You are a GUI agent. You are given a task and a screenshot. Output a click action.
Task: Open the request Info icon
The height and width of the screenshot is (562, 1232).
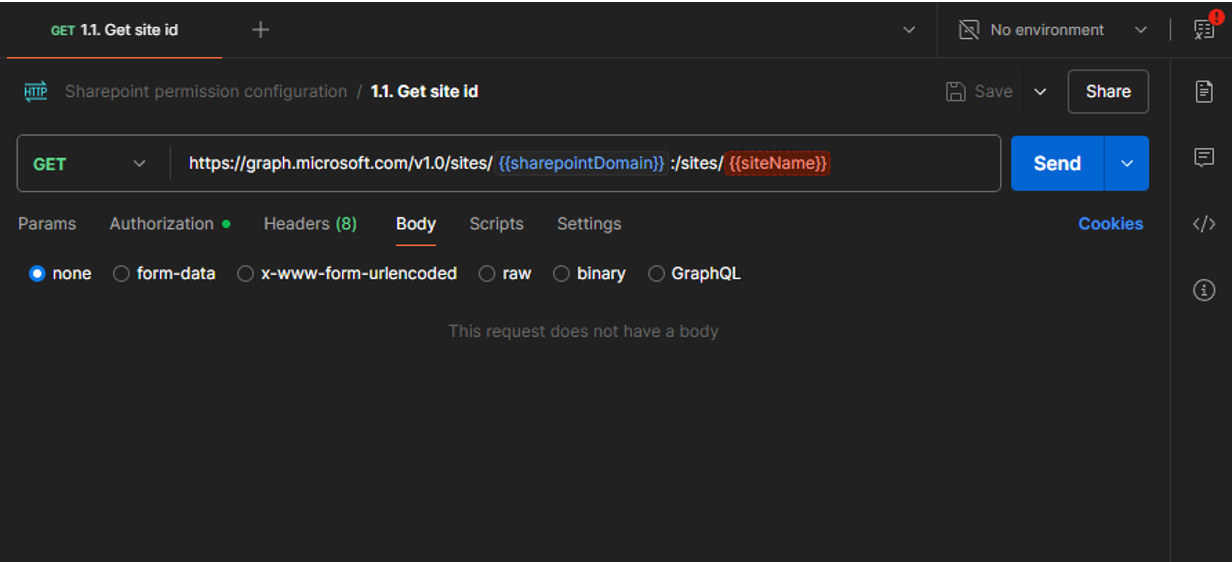click(x=1204, y=290)
